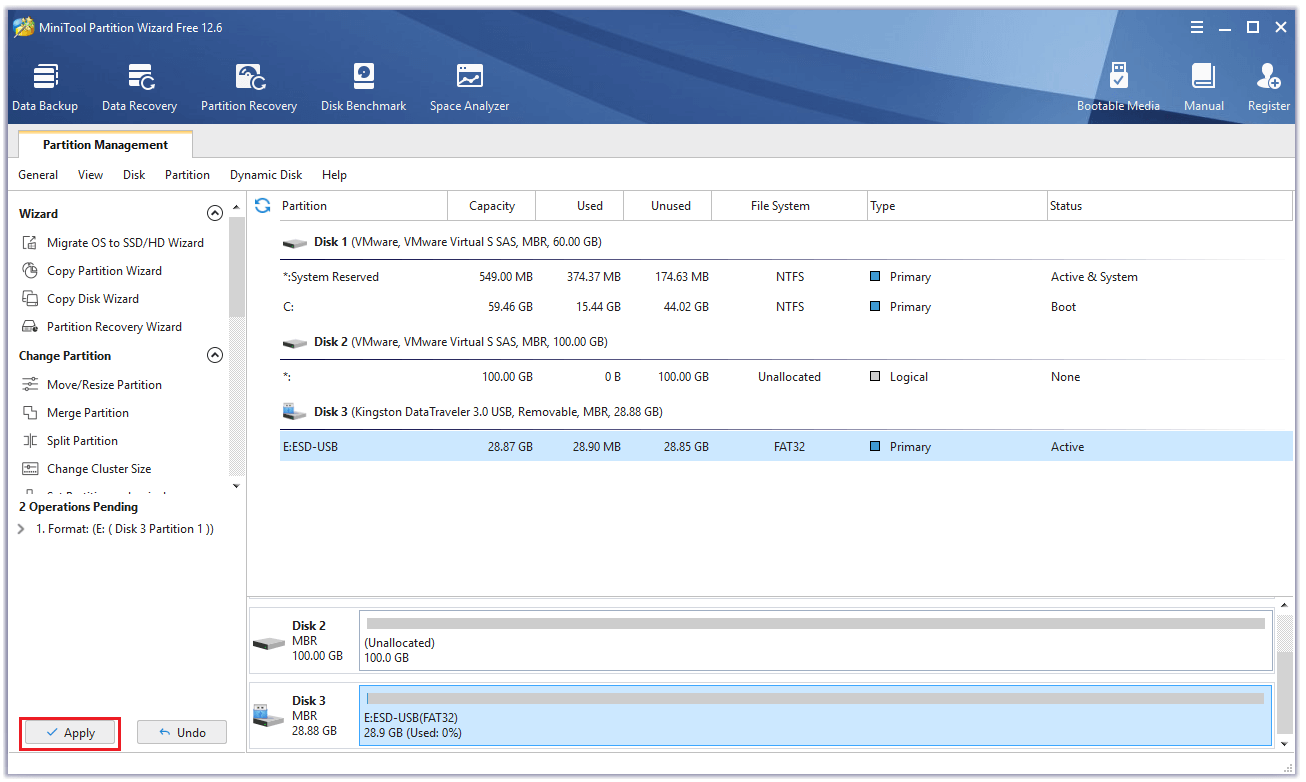
Task: Open the Data Backup tool
Action: click(x=45, y=87)
